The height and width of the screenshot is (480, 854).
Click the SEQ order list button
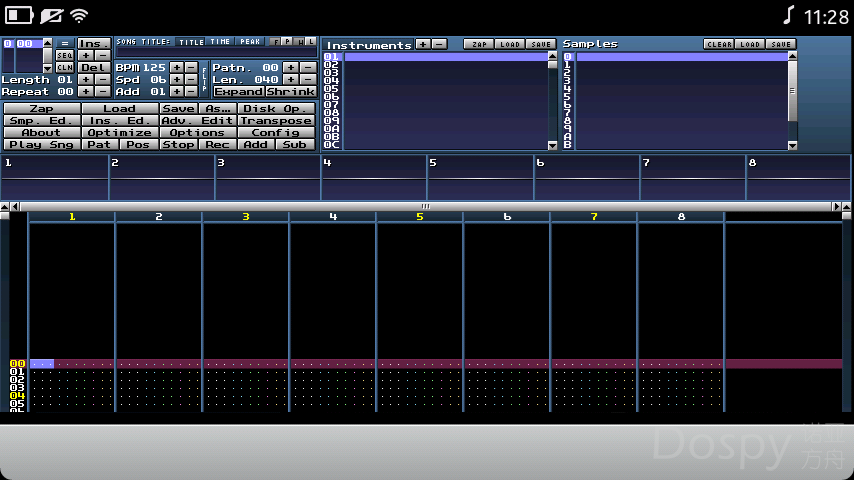(x=65, y=56)
